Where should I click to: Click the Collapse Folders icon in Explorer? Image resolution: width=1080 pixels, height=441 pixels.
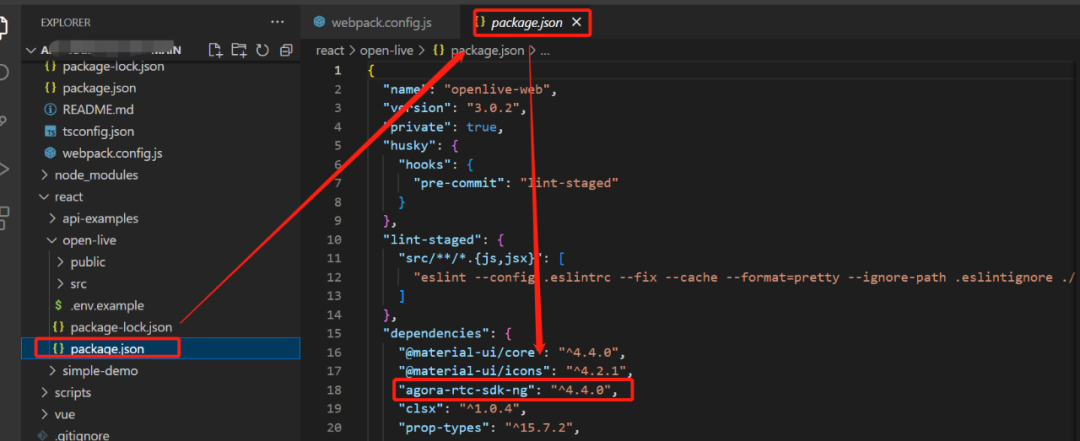285,50
